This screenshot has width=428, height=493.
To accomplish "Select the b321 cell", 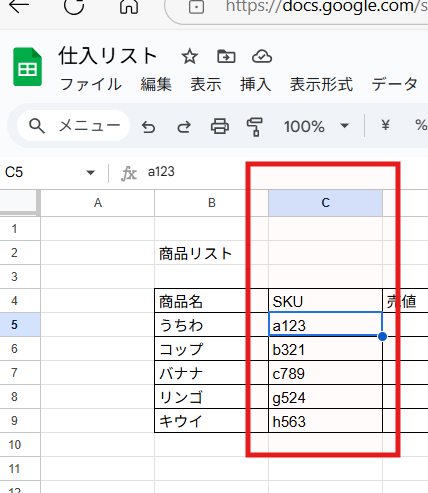I will click(x=325, y=349).
